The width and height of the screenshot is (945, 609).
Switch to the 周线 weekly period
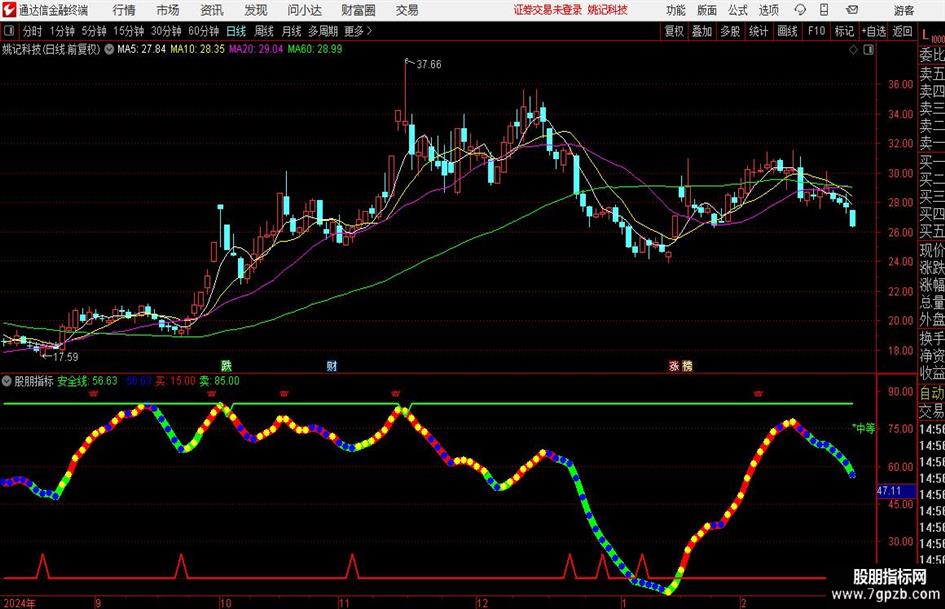click(x=263, y=31)
